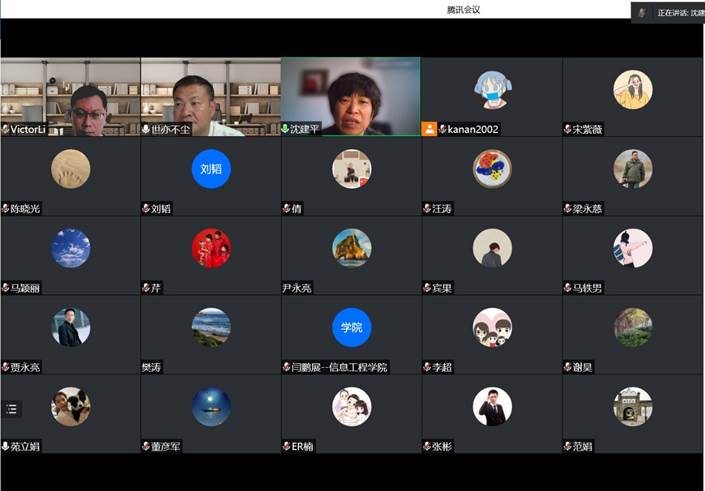
Task: Click the speaker mic icon in top-right indicator
Action: 641,13
